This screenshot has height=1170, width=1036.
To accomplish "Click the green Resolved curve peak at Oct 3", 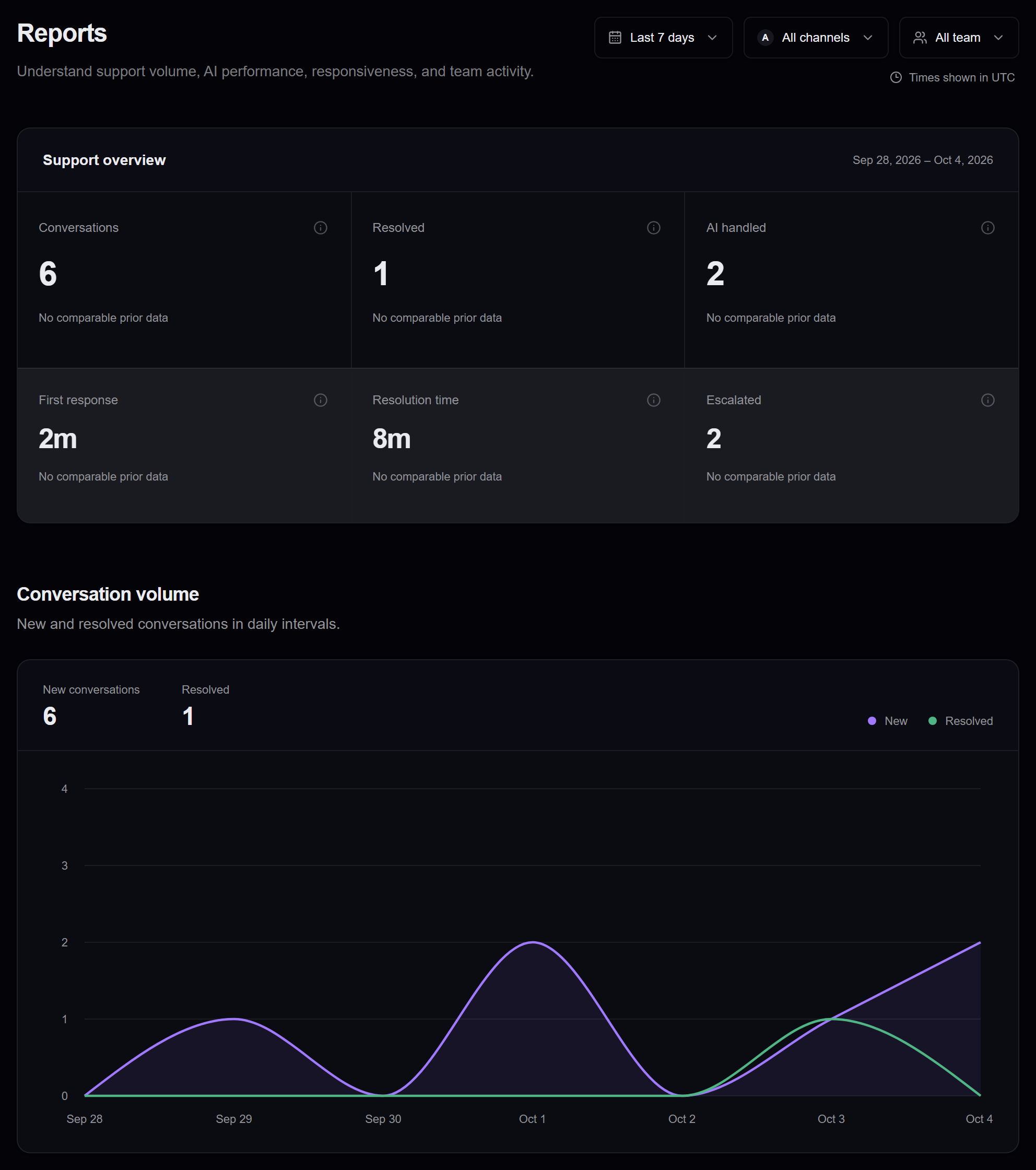I will point(832,1019).
